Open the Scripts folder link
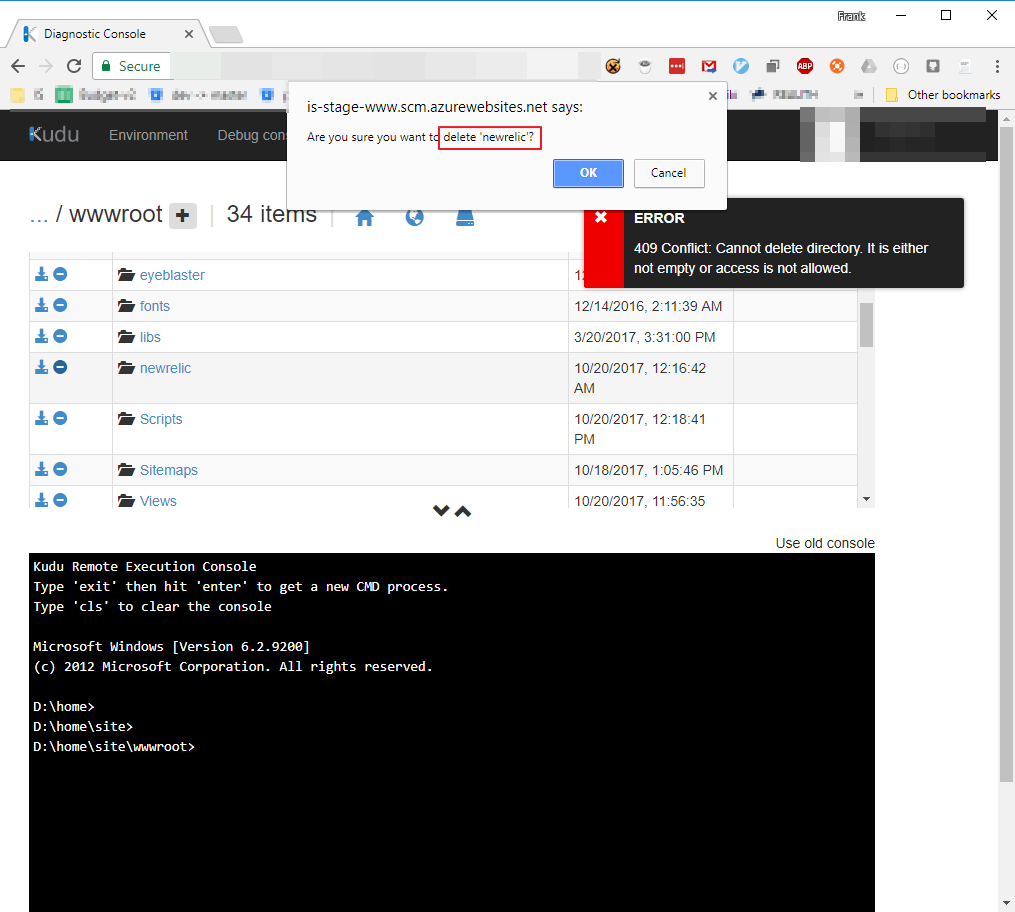Viewport: 1015px width, 912px height. (x=161, y=419)
